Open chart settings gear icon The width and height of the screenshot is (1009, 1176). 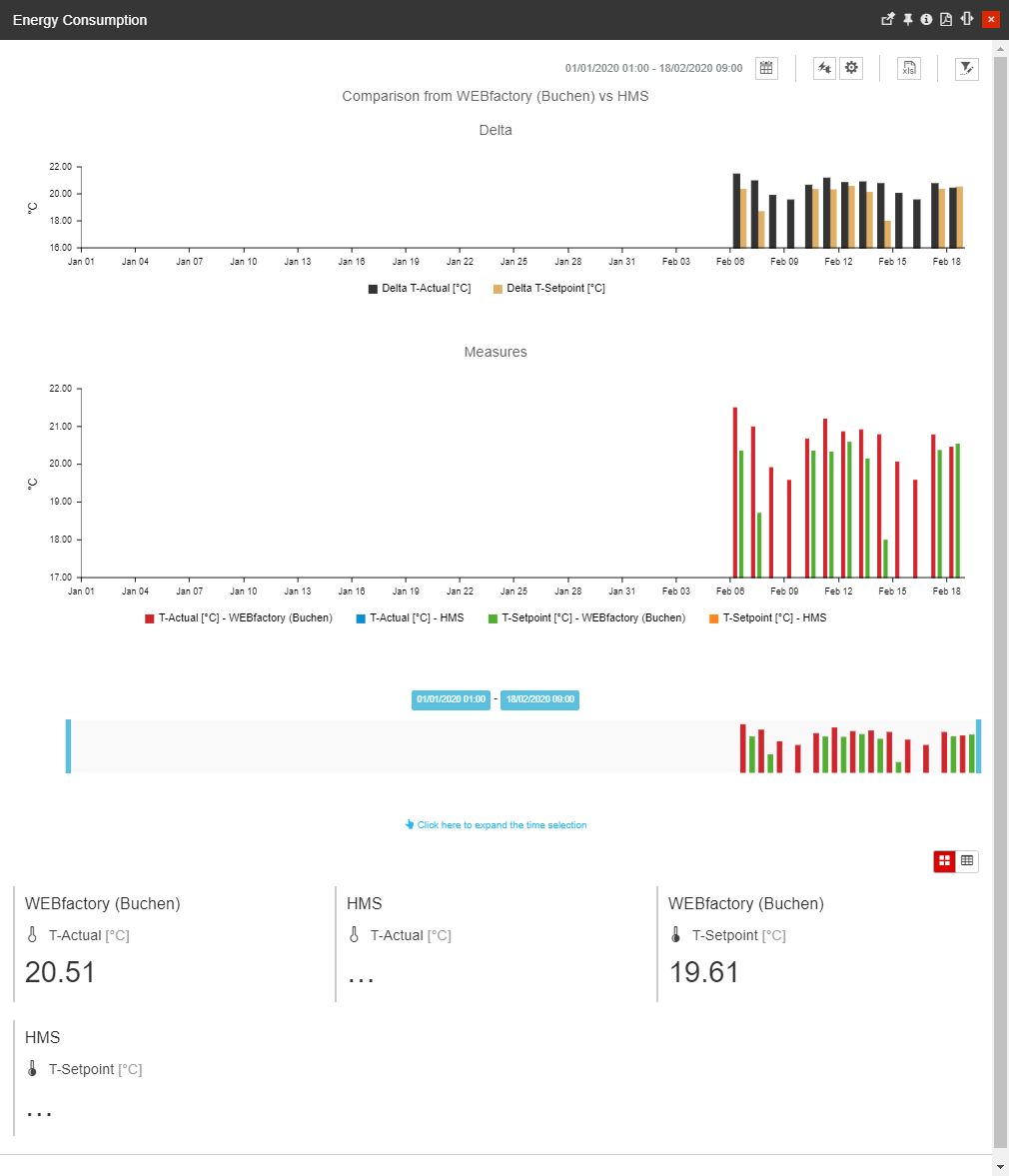(851, 68)
